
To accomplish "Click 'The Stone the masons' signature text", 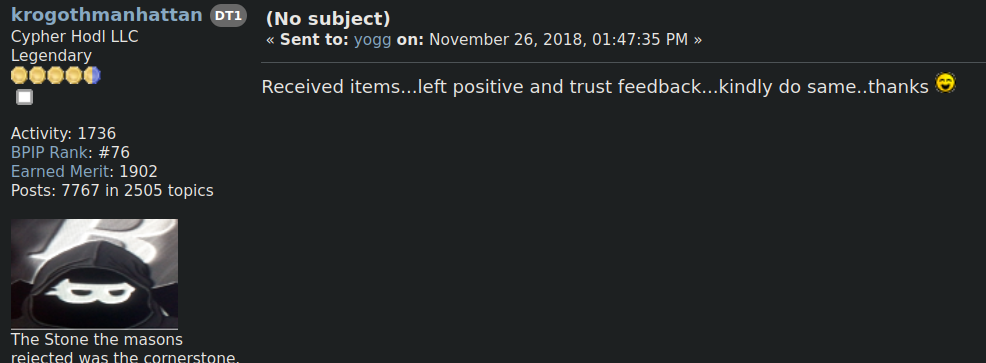I will click(x=97, y=340).
